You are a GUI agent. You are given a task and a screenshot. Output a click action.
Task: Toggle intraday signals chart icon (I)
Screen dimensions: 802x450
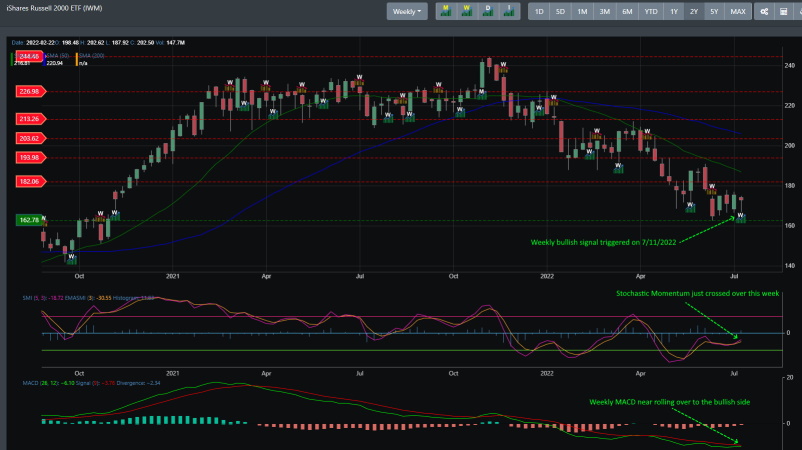[509, 11]
